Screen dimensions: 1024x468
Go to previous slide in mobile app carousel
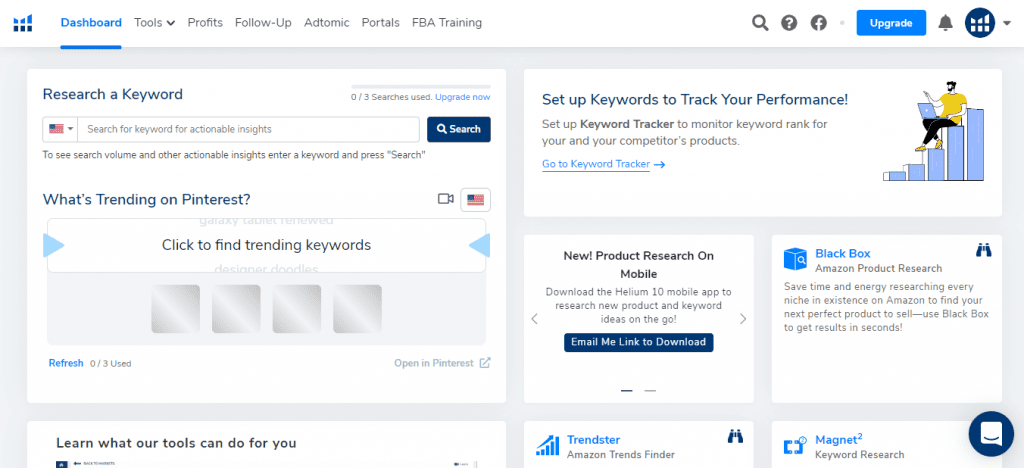point(534,319)
